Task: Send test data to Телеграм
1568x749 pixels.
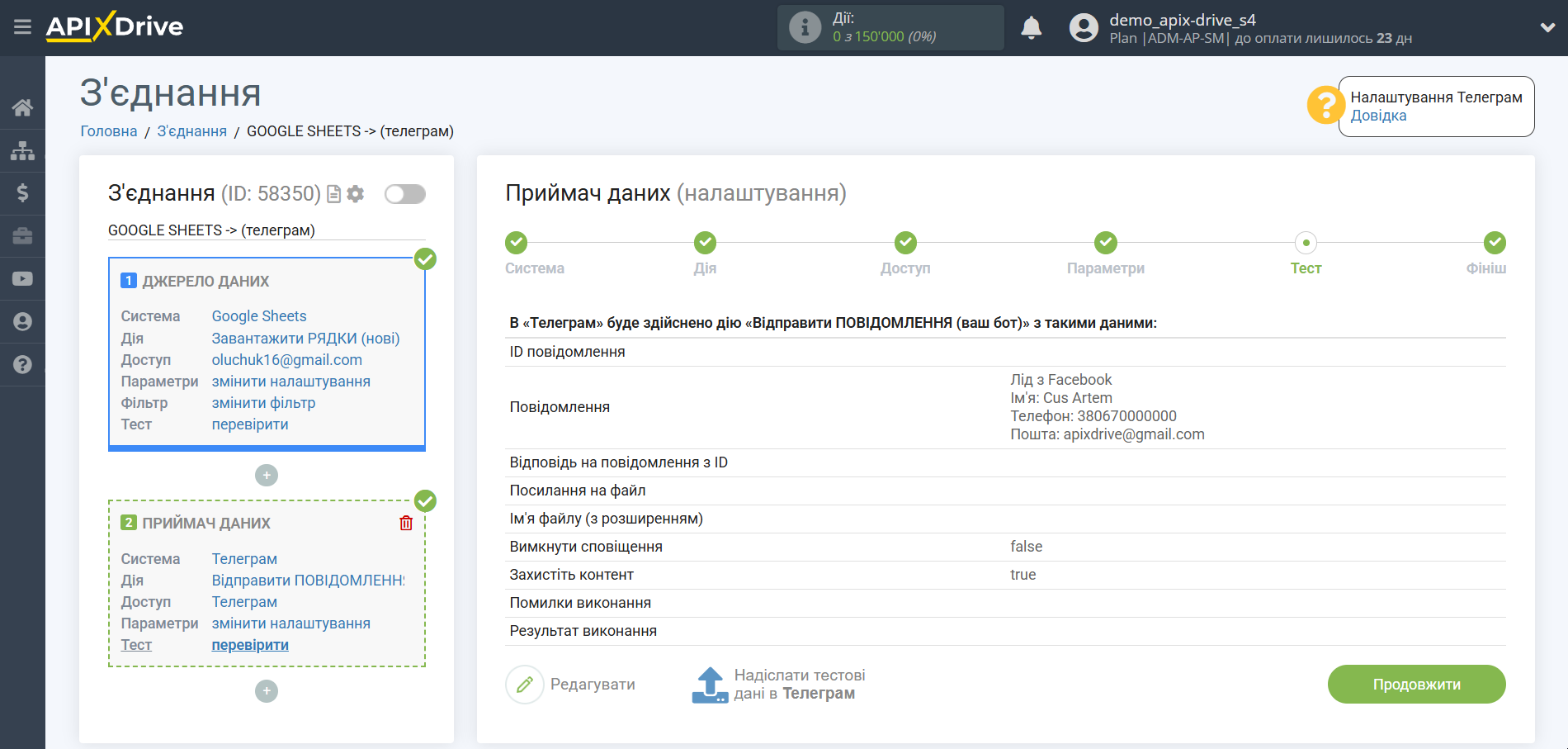Action: (777, 685)
